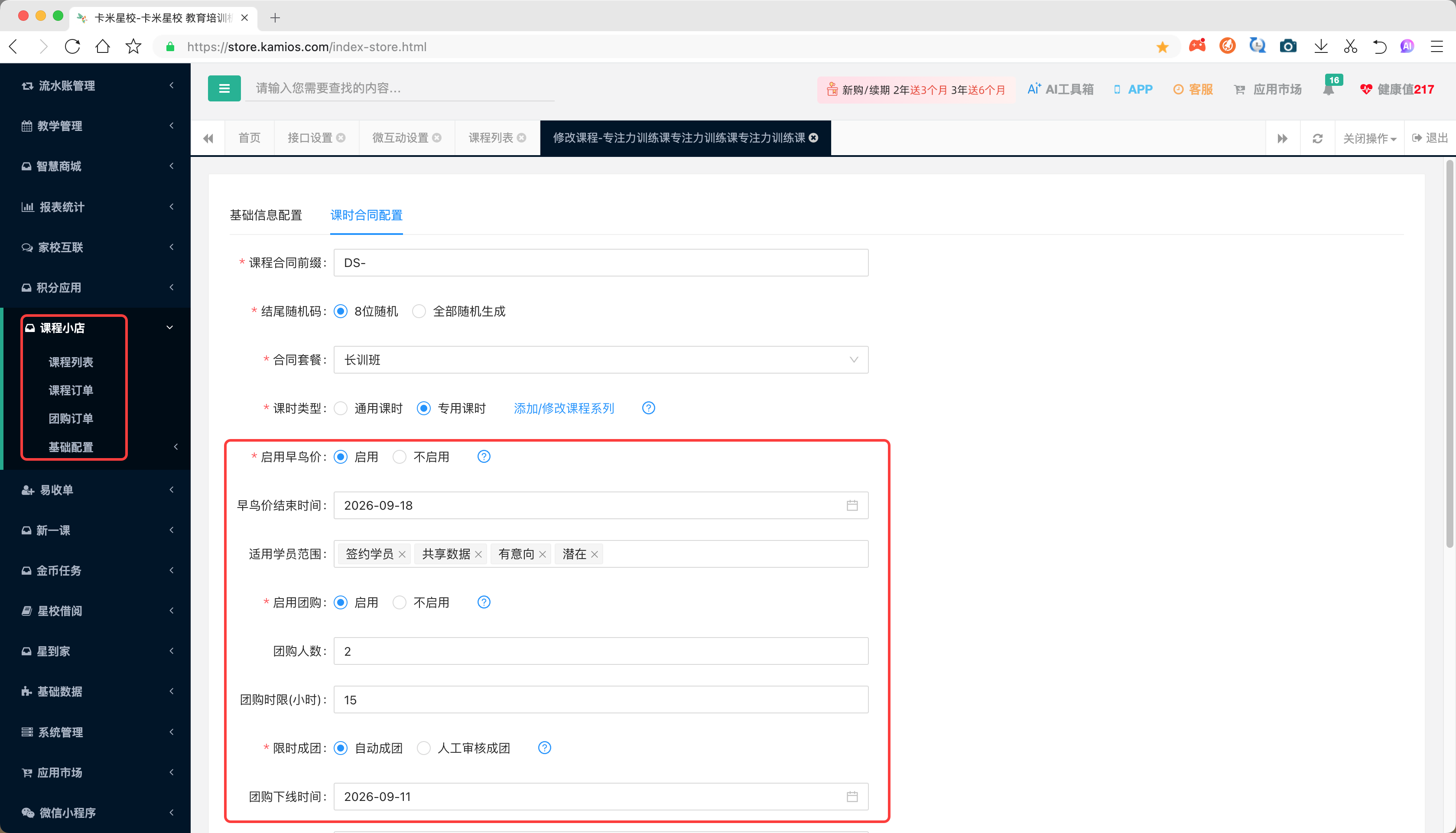This screenshot has width=1456, height=833.
Task: Click into the 团购人数 input field
Action: pos(601,651)
